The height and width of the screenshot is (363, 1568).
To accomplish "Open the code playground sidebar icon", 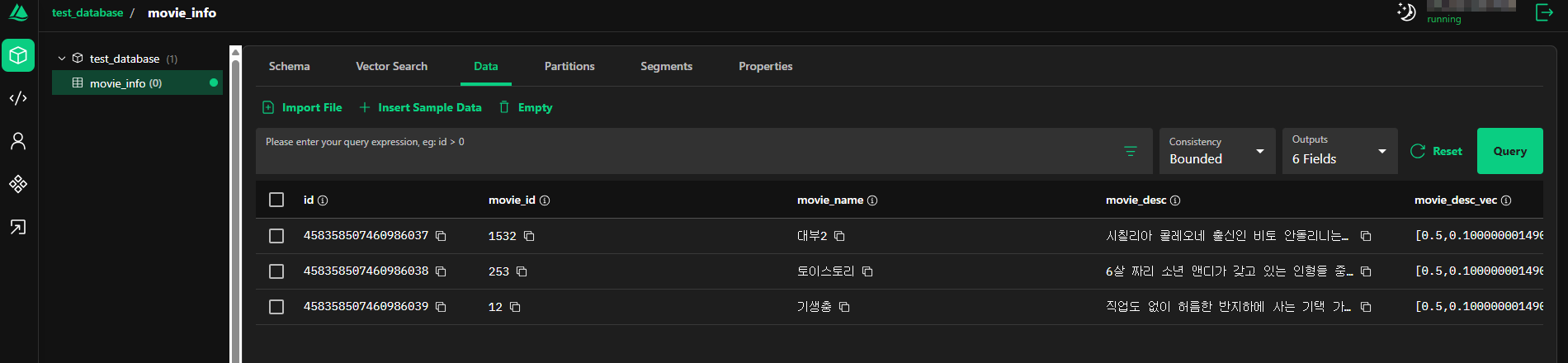I will 18,98.
